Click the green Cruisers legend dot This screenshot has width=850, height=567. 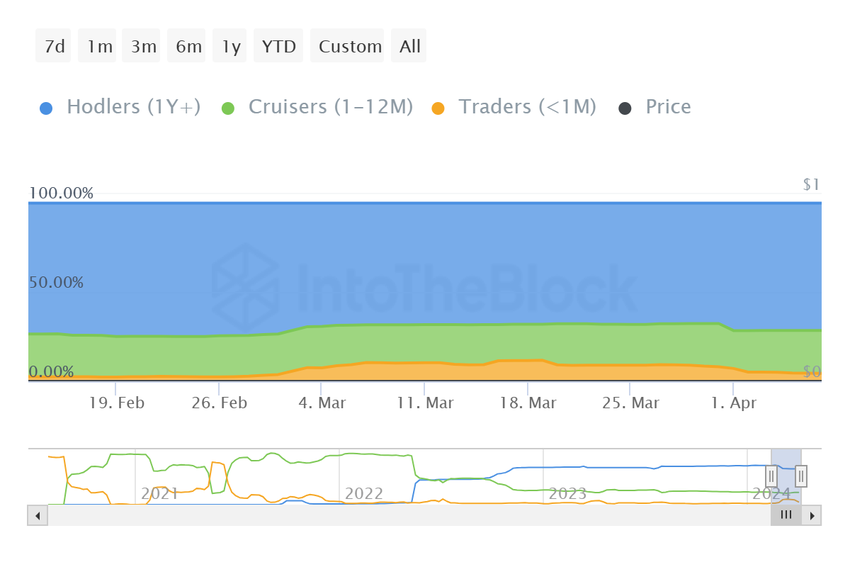(x=228, y=108)
